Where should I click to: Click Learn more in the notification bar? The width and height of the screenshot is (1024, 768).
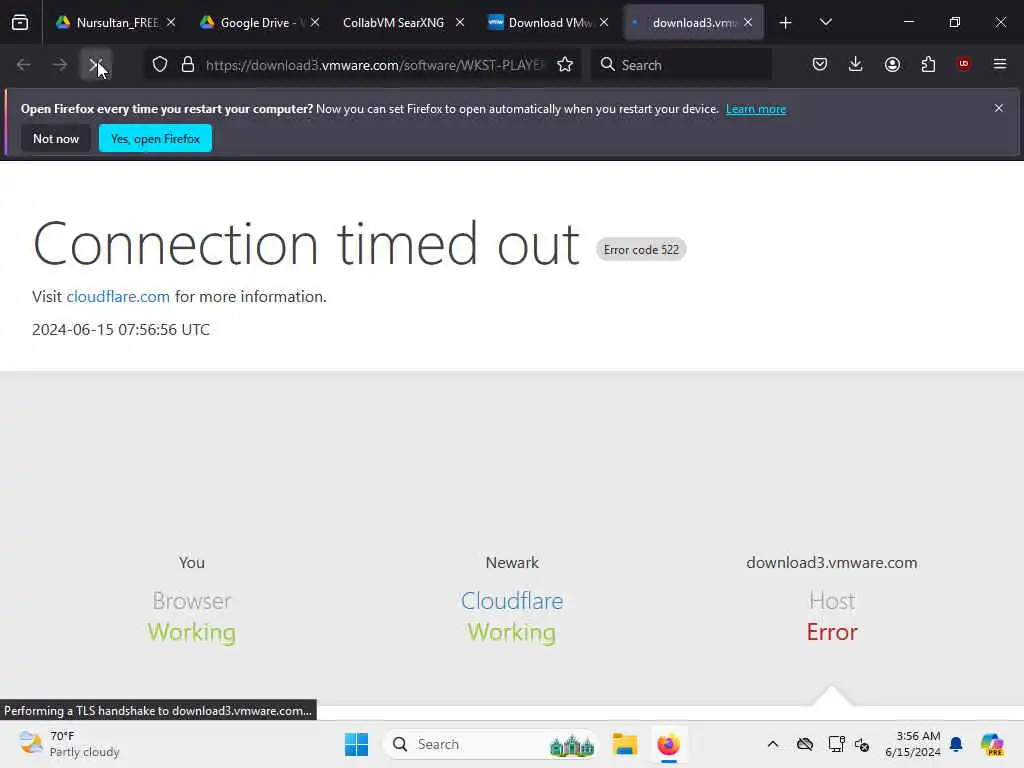(756, 109)
